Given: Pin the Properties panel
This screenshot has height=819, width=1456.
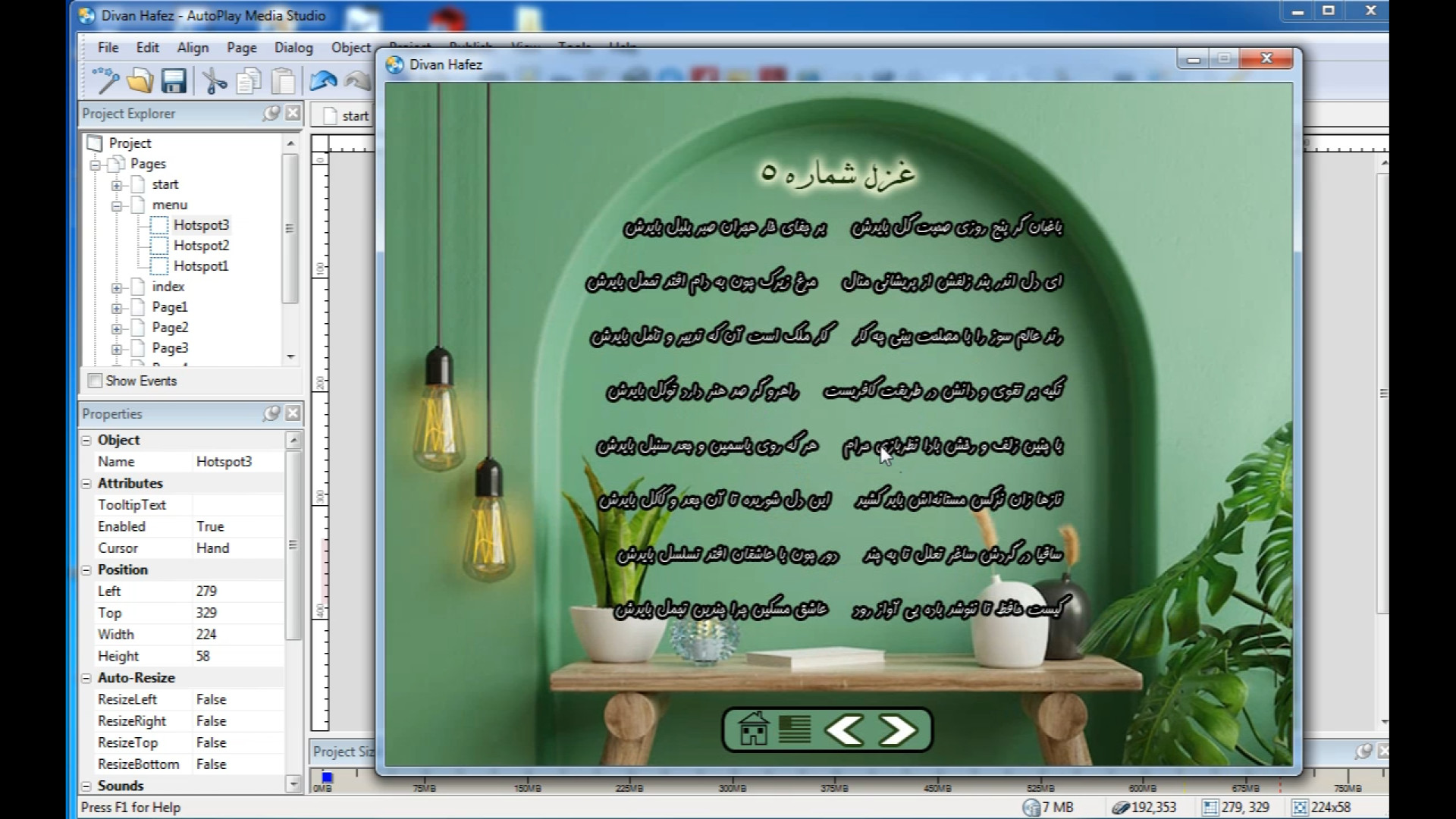Looking at the screenshot, I should (271, 413).
